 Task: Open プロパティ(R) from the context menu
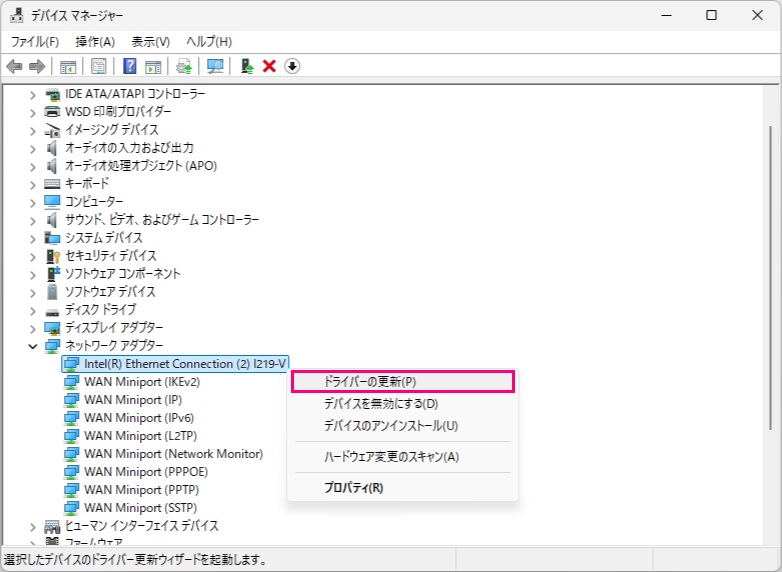353,488
